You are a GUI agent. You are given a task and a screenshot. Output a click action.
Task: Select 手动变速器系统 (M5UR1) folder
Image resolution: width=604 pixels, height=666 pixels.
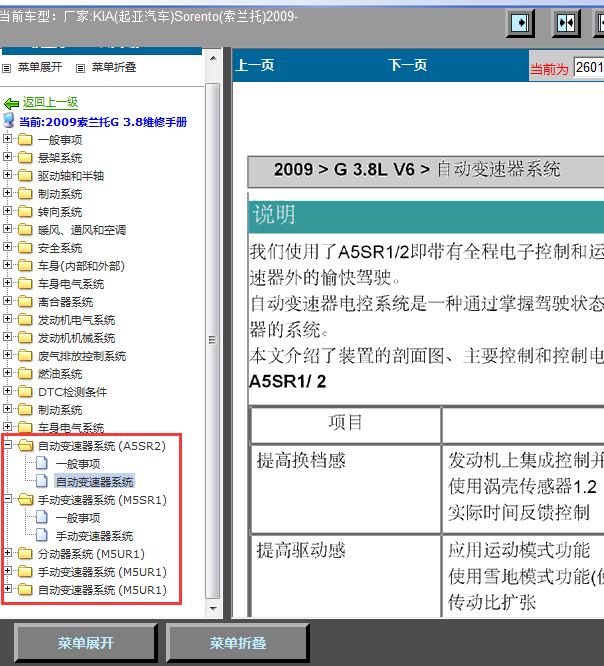(102, 572)
